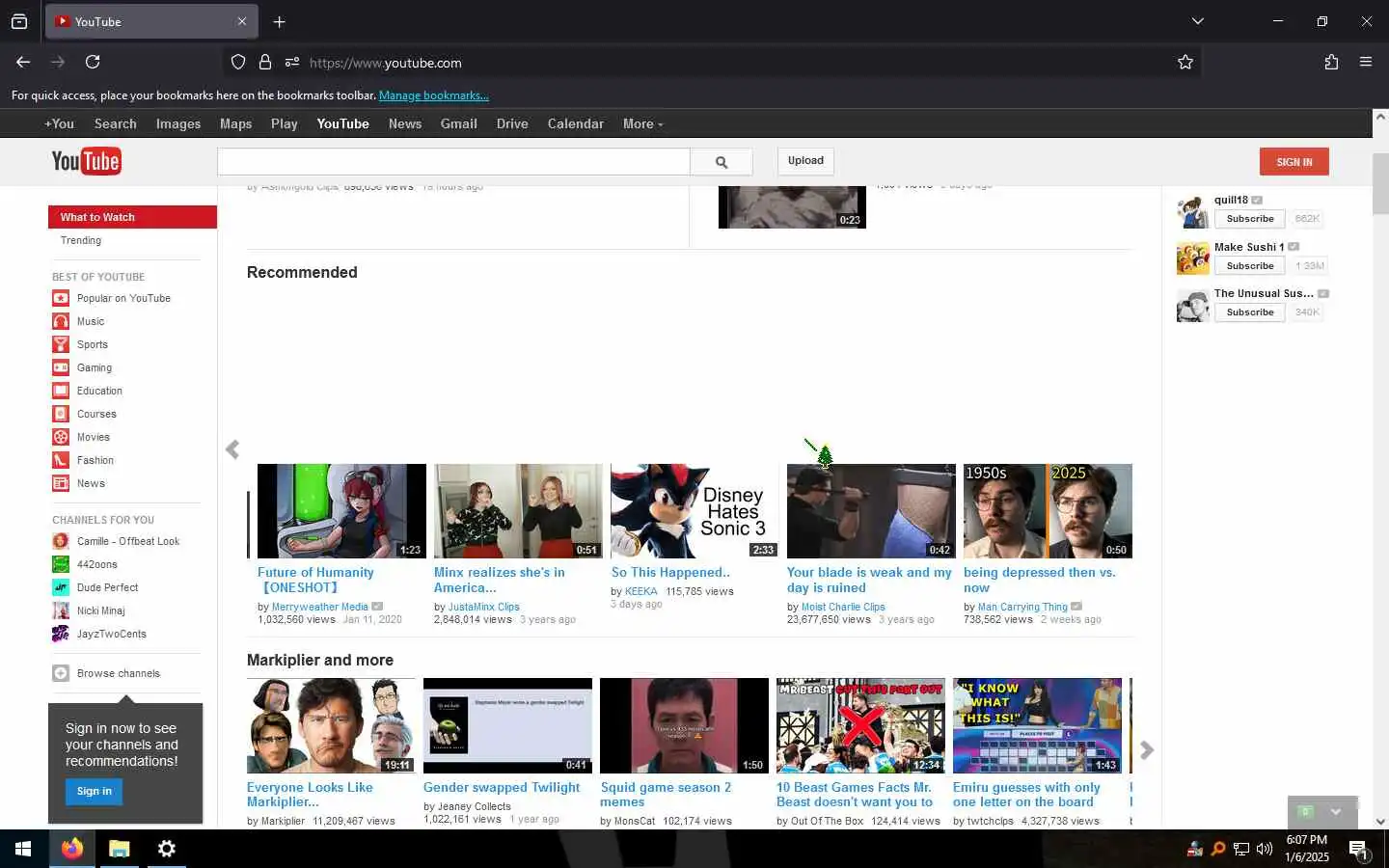Screen dimensions: 1389x868
Task: Click blue Sign in button in sidebar
Action: [x=95, y=791]
